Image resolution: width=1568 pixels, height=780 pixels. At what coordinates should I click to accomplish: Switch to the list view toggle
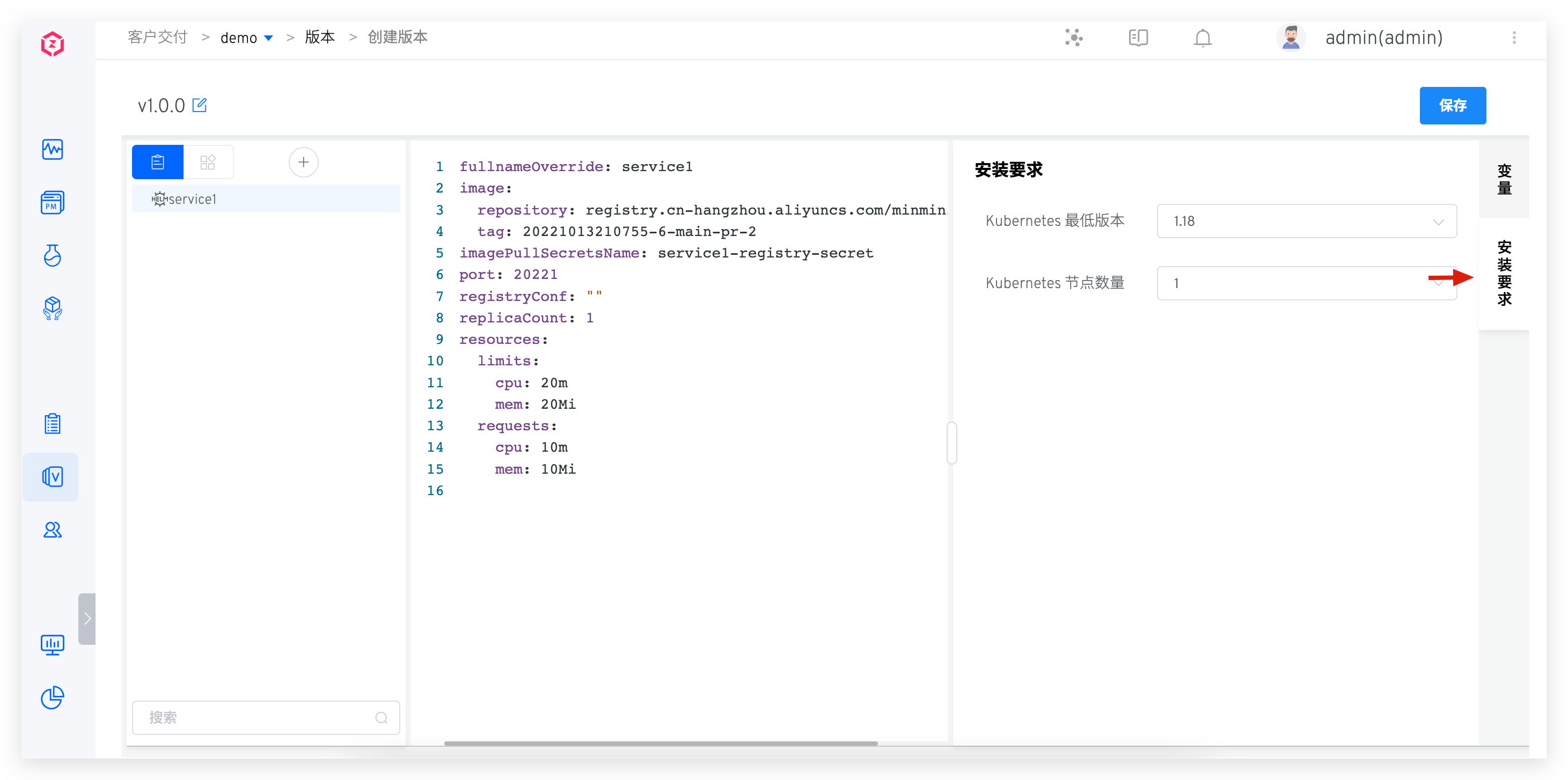(158, 162)
